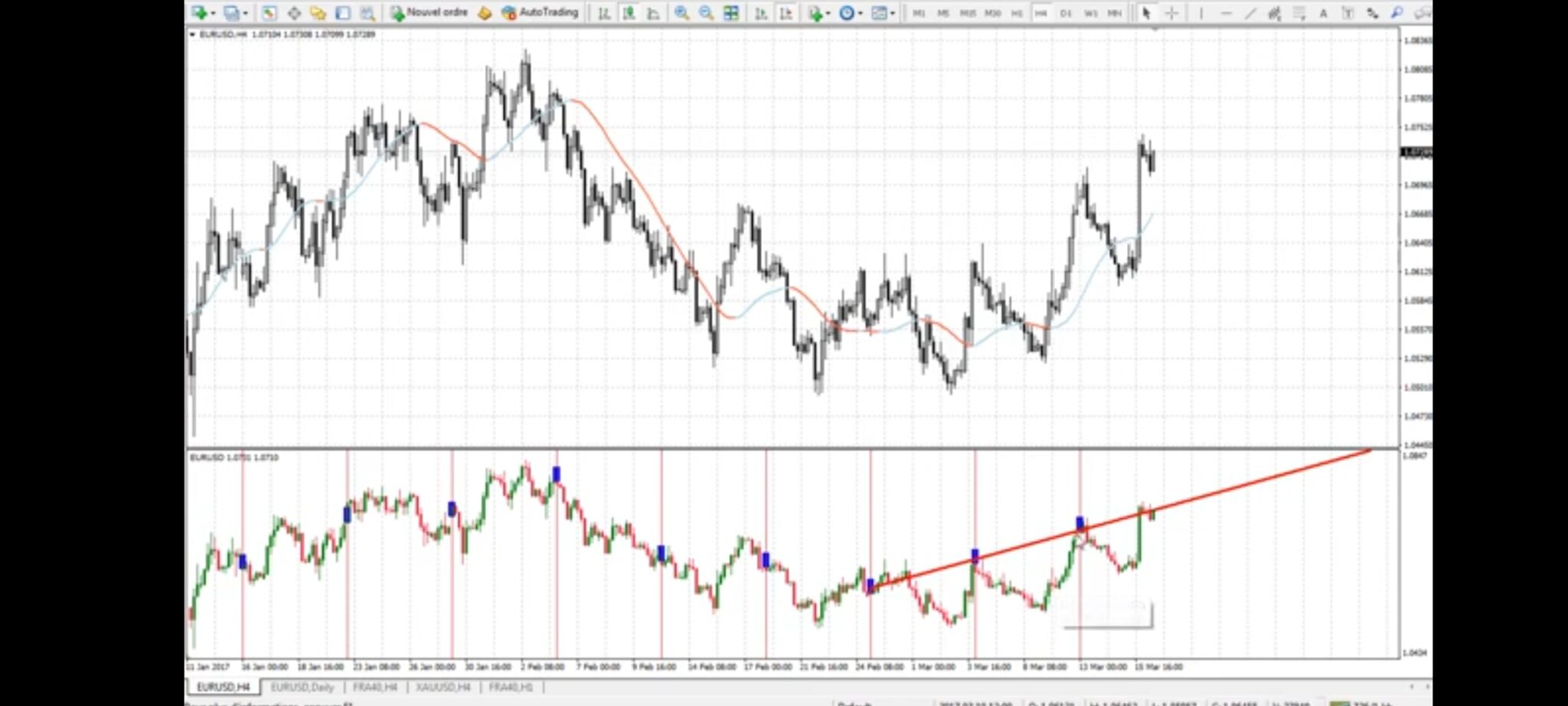Show the Navigator panel
The height and width of the screenshot is (706, 1568).
tap(318, 13)
